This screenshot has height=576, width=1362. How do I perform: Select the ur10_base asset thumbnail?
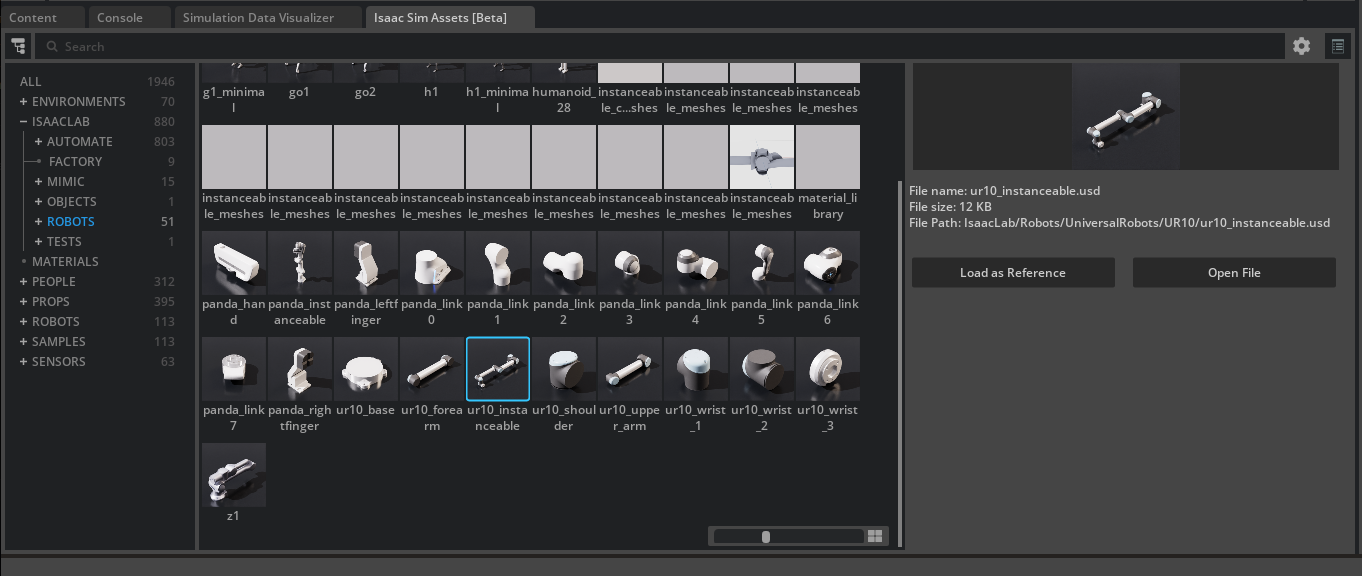366,369
